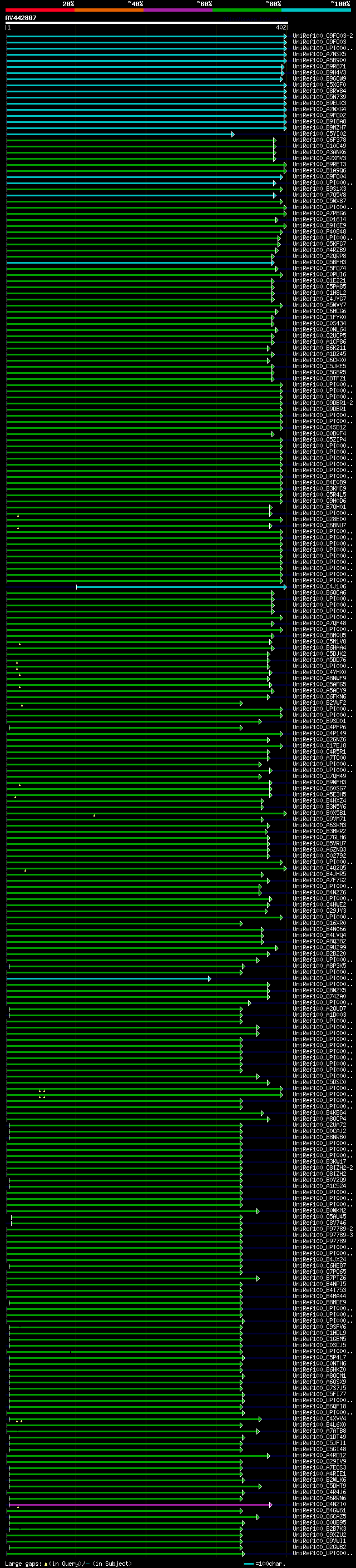Click the cyan 100% identity legend segment

tap(316, 10)
